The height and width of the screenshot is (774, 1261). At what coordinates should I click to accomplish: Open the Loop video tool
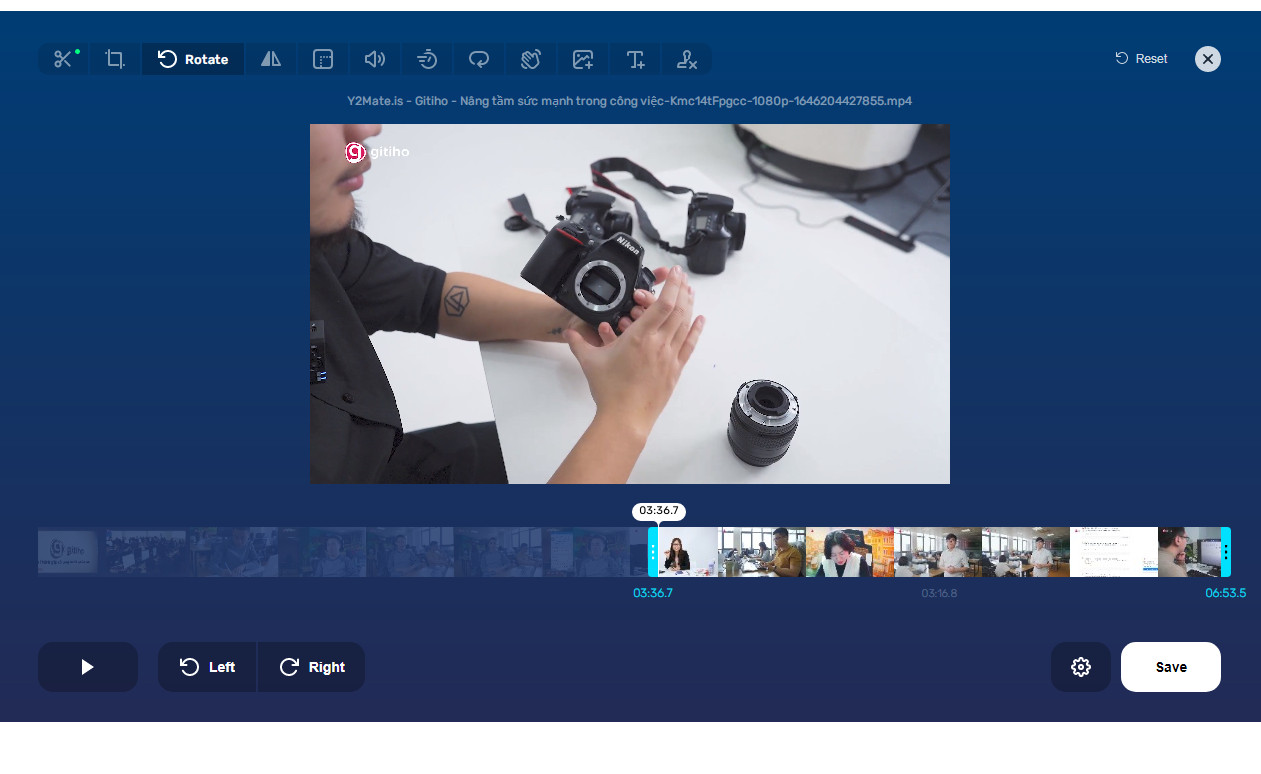point(479,59)
